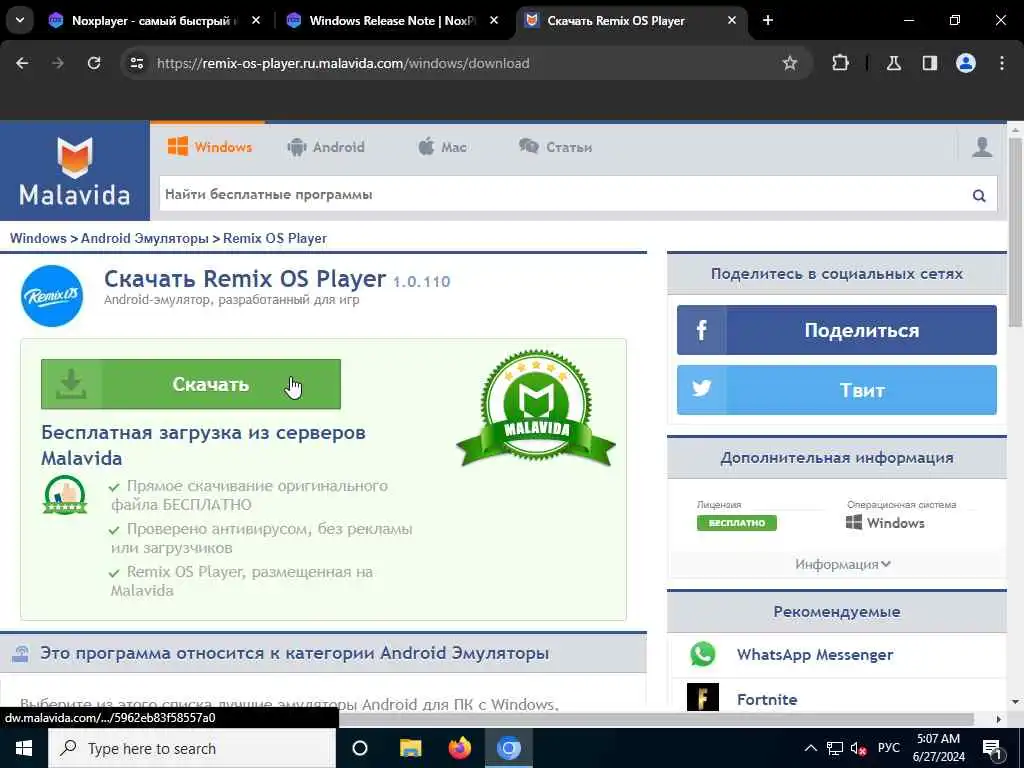Click the site information icon in address bar
This screenshot has width=1024, height=768.
136,63
